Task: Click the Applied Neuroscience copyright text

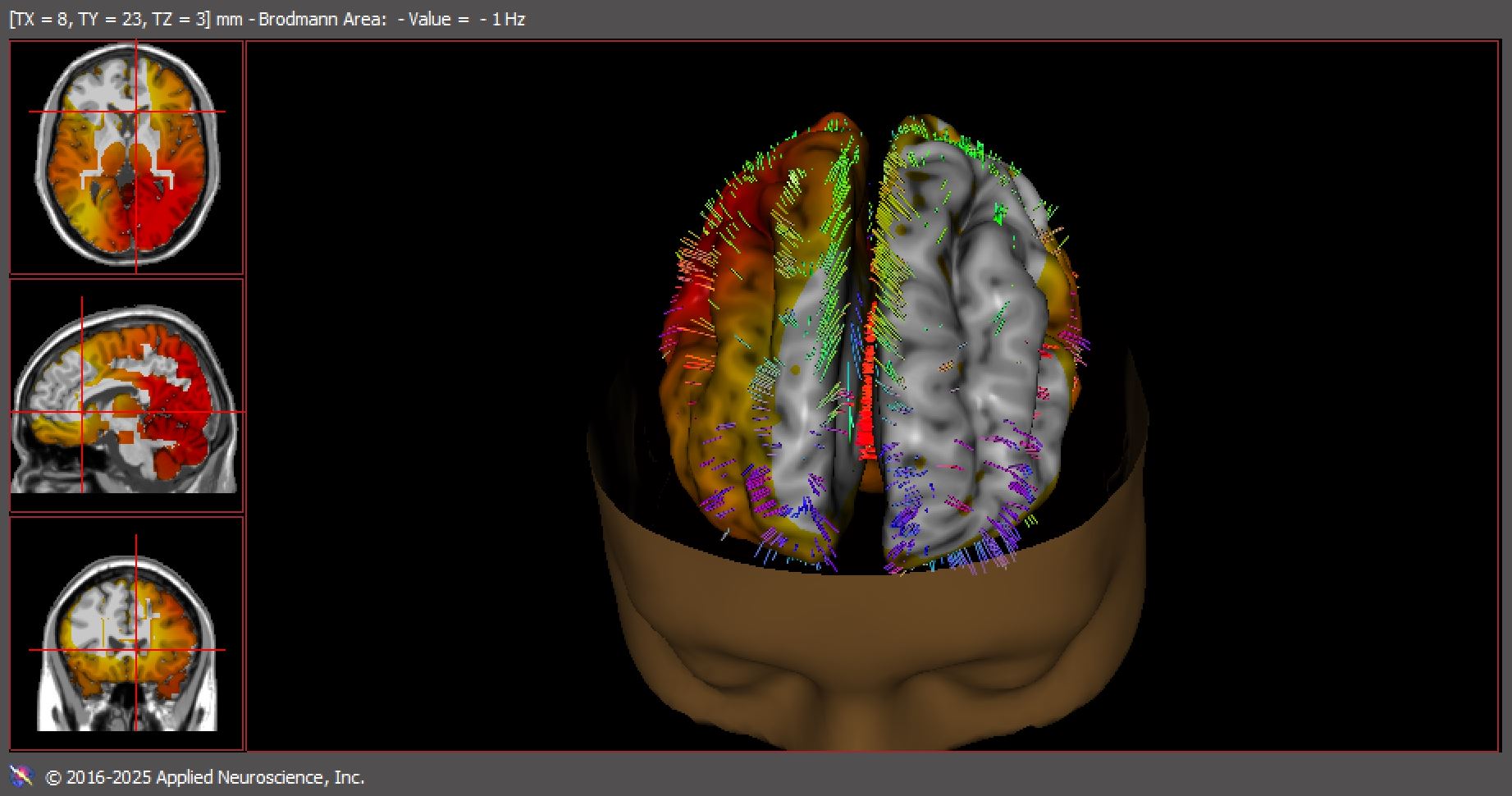Action: [x=205, y=777]
